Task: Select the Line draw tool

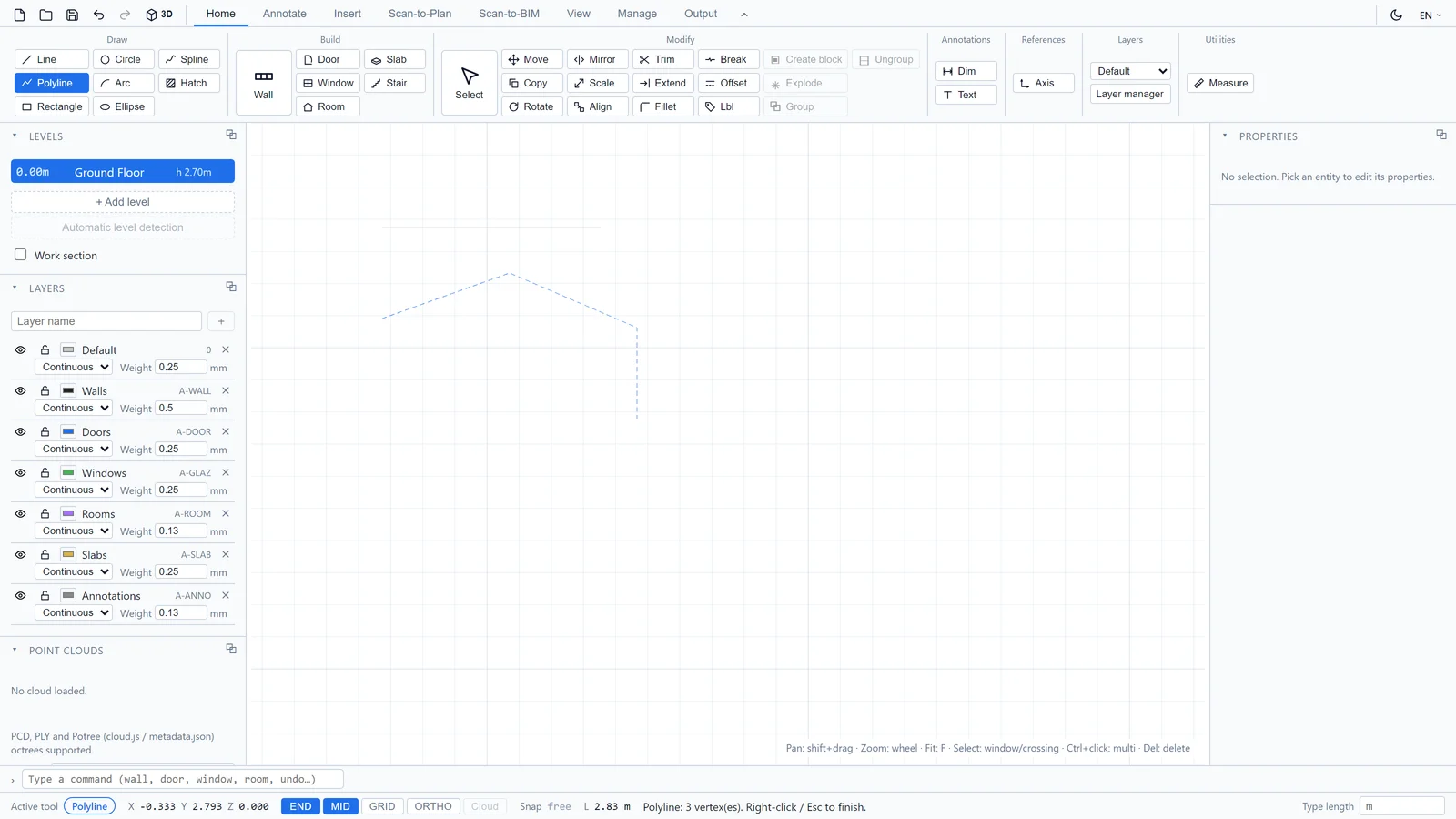Action: 52,59
